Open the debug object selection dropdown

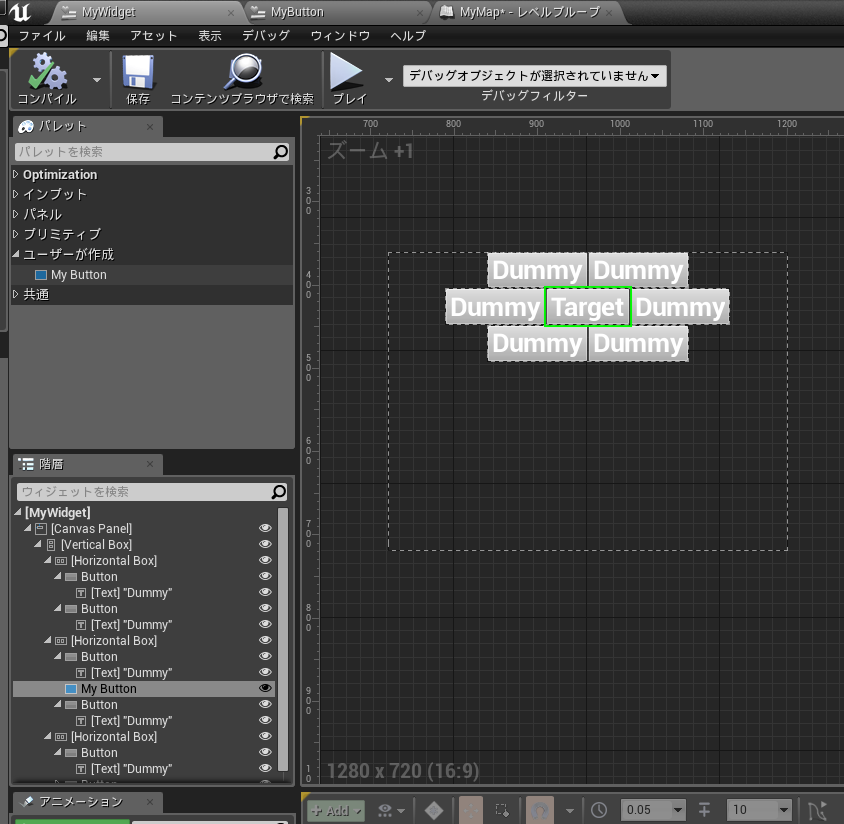pyautogui.click(x=534, y=76)
